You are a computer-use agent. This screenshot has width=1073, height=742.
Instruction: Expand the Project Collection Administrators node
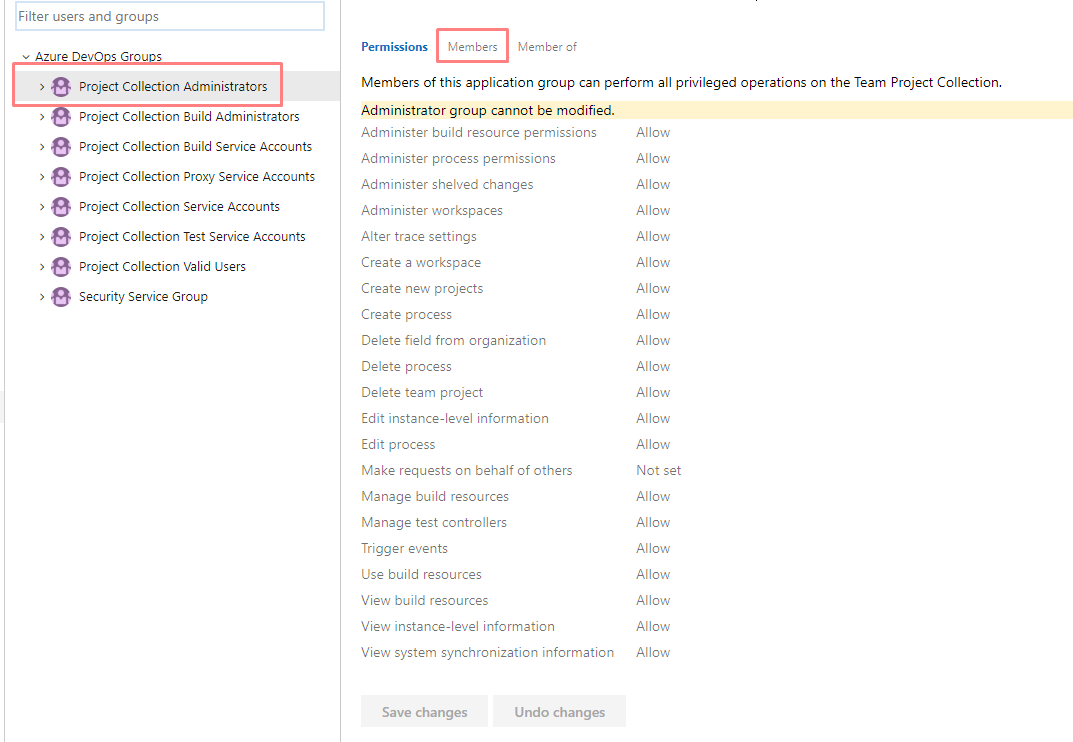pos(42,87)
